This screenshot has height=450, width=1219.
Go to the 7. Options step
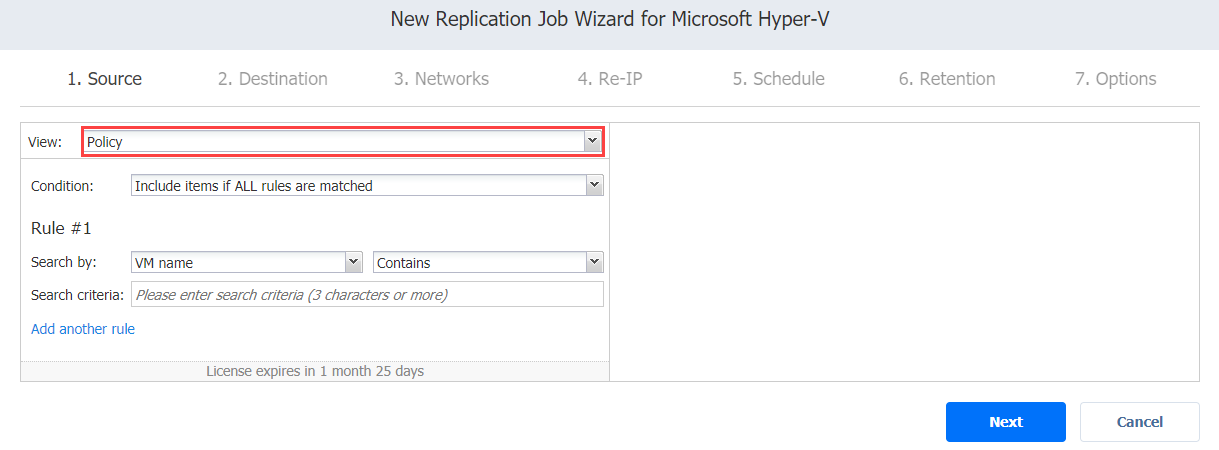coord(1116,79)
